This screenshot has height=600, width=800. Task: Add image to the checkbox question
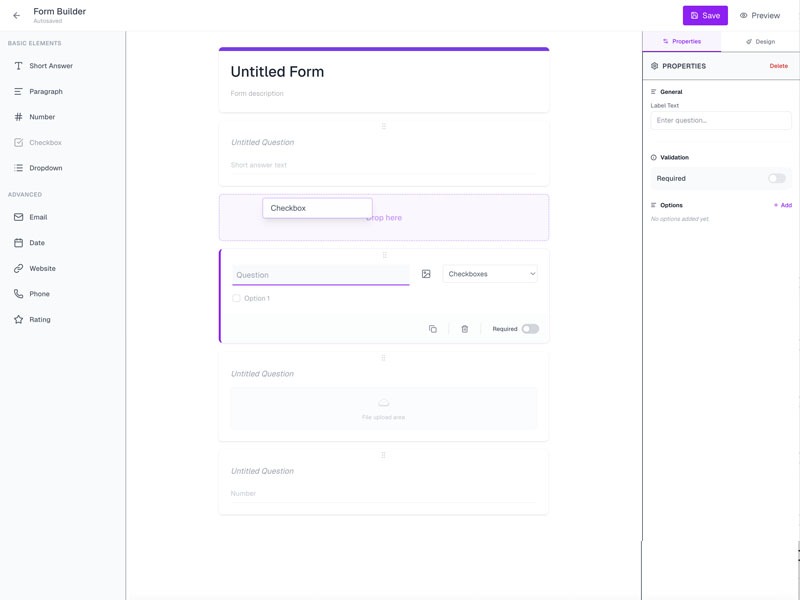[x=426, y=274]
